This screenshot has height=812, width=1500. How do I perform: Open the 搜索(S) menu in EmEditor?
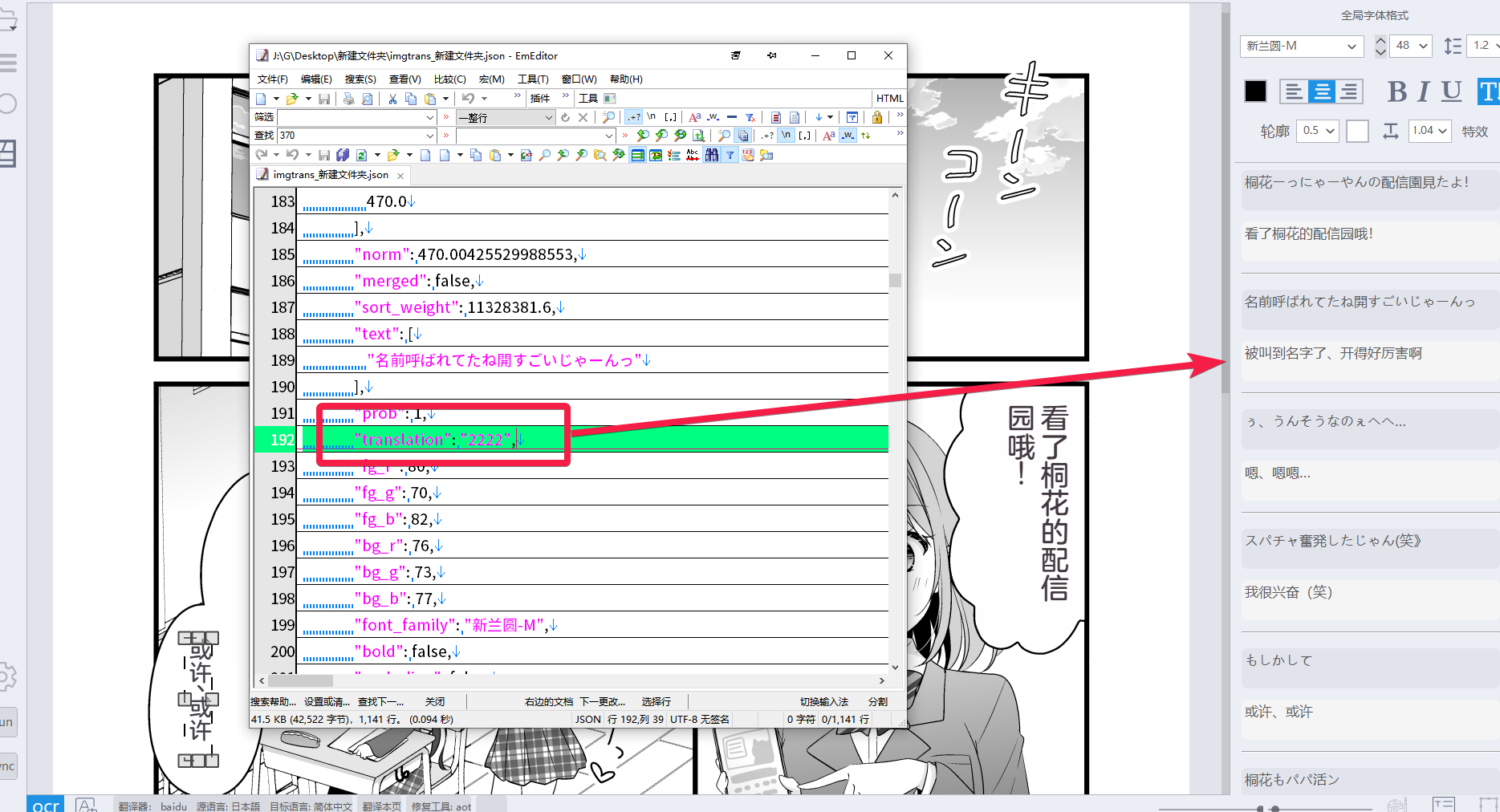tap(360, 79)
